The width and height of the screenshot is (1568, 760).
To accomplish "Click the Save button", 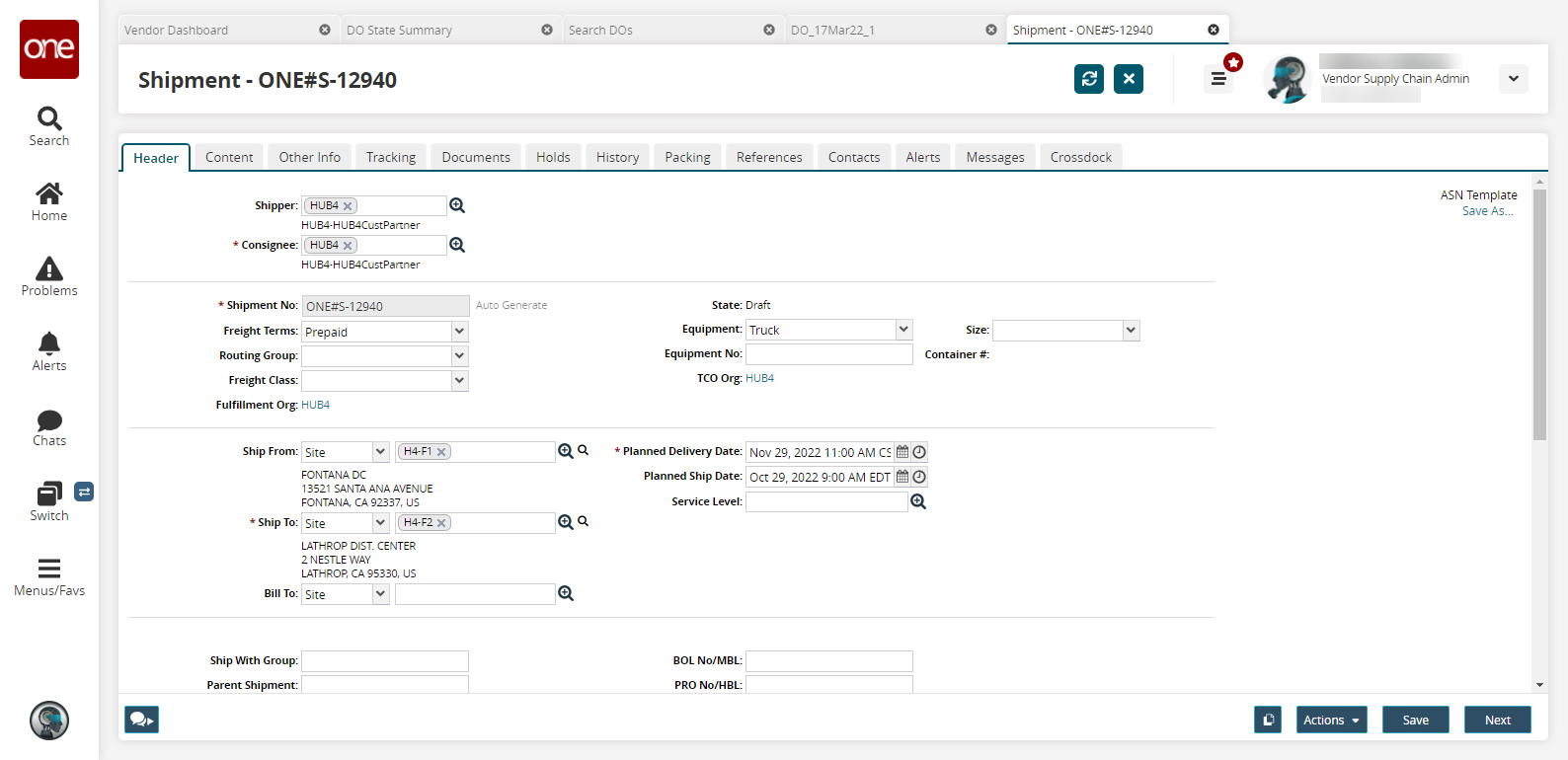I will tap(1415, 720).
